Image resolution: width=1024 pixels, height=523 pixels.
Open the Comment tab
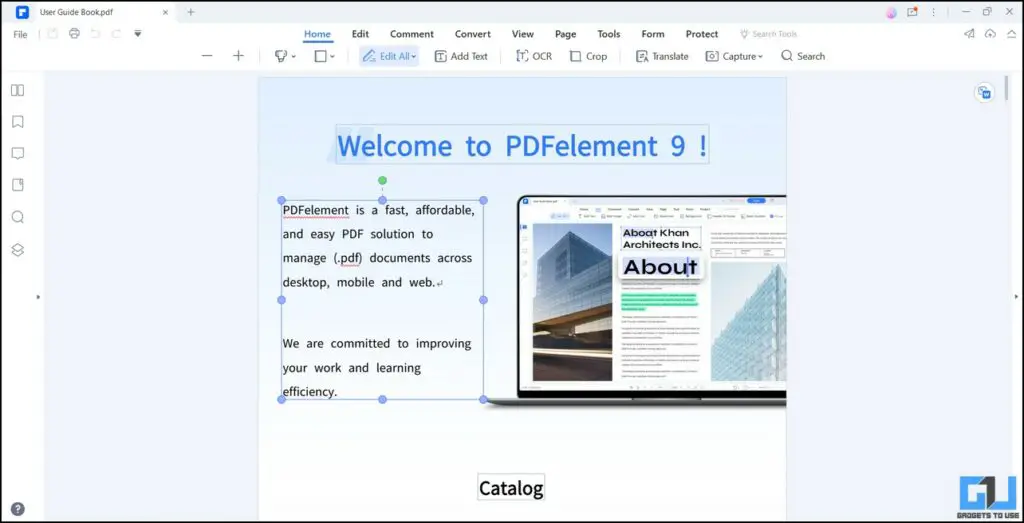tap(411, 34)
